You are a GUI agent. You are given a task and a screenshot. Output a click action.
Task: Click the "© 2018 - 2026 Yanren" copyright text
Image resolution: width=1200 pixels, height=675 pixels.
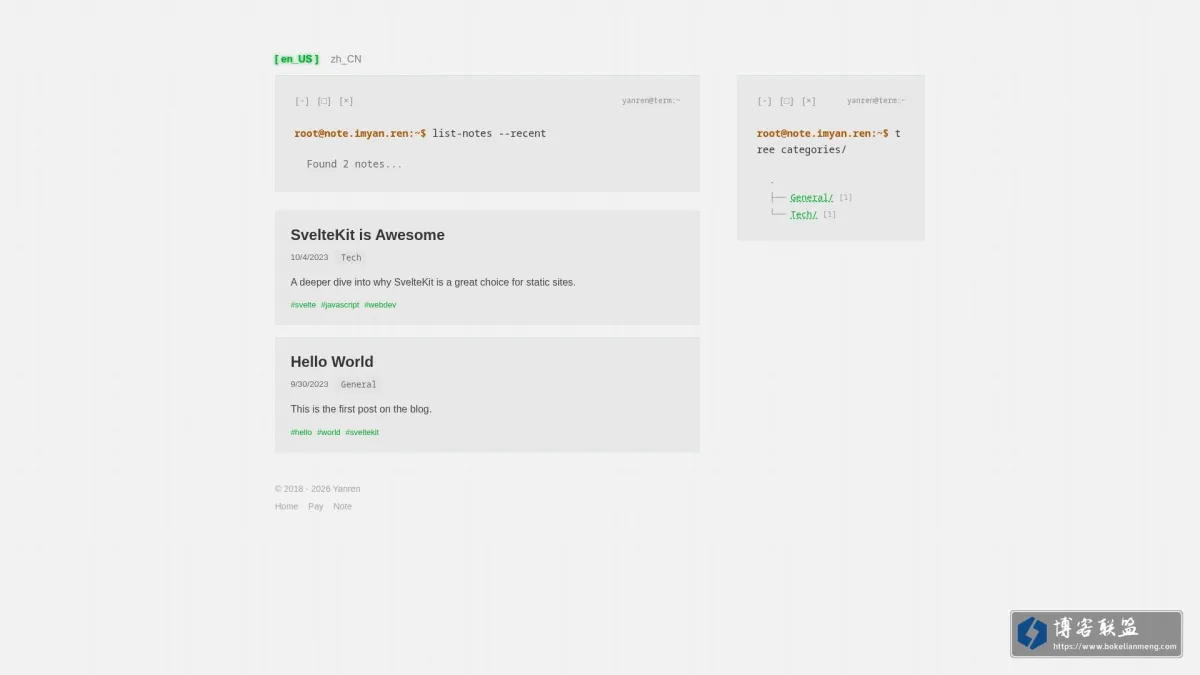318,489
